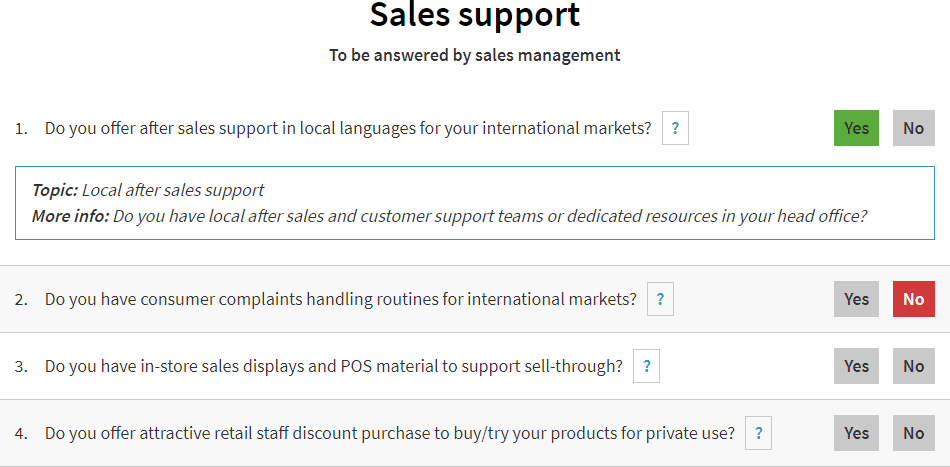Image resolution: width=950 pixels, height=467 pixels.
Task: Click help icon for local languages question
Action: coord(675,128)
